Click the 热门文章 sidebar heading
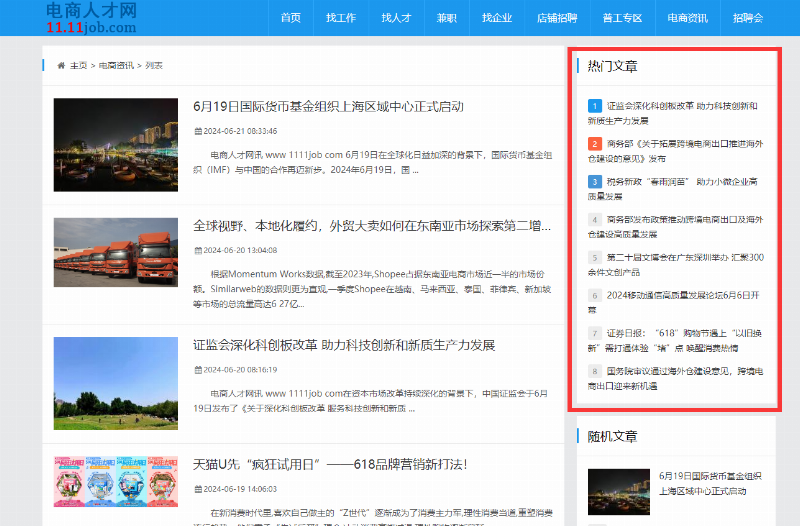The image size is (800, 526). point(612,66)
